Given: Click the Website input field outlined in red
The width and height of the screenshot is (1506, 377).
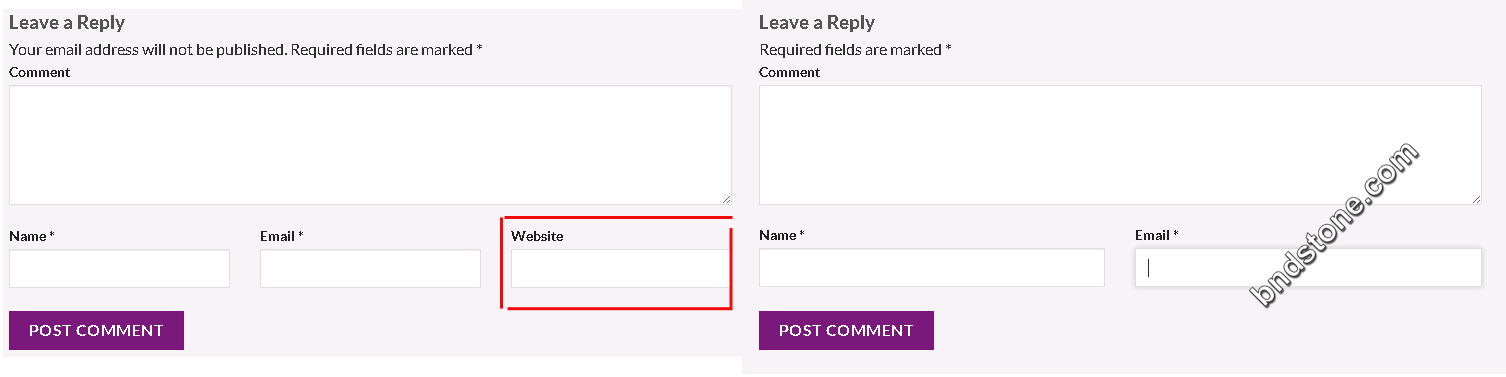Looking at the screenshot, I should point(620,268).
